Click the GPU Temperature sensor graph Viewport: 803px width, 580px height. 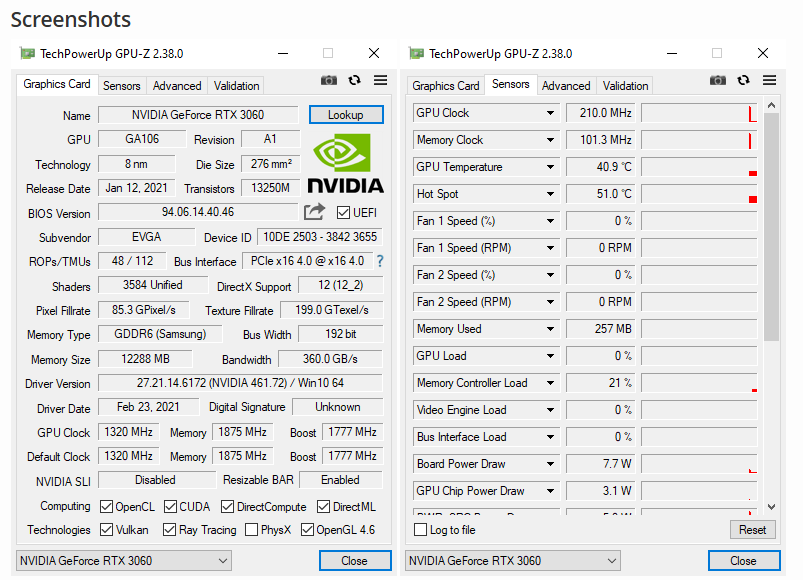[x=699, y=167]
